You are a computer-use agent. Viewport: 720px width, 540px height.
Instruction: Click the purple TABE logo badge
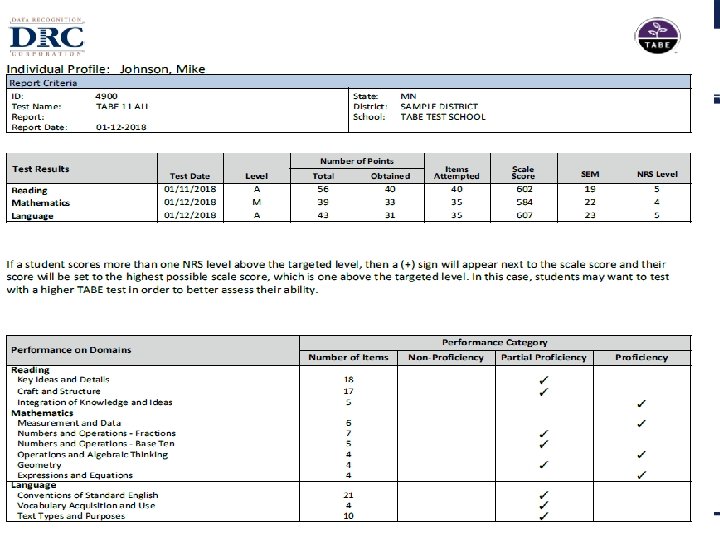coord(657,36)
